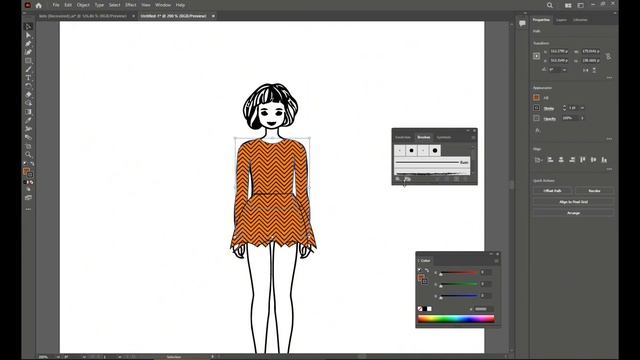Open the rotate angle dropdown
Screen dimensions: 640x360
click(564, 70)
